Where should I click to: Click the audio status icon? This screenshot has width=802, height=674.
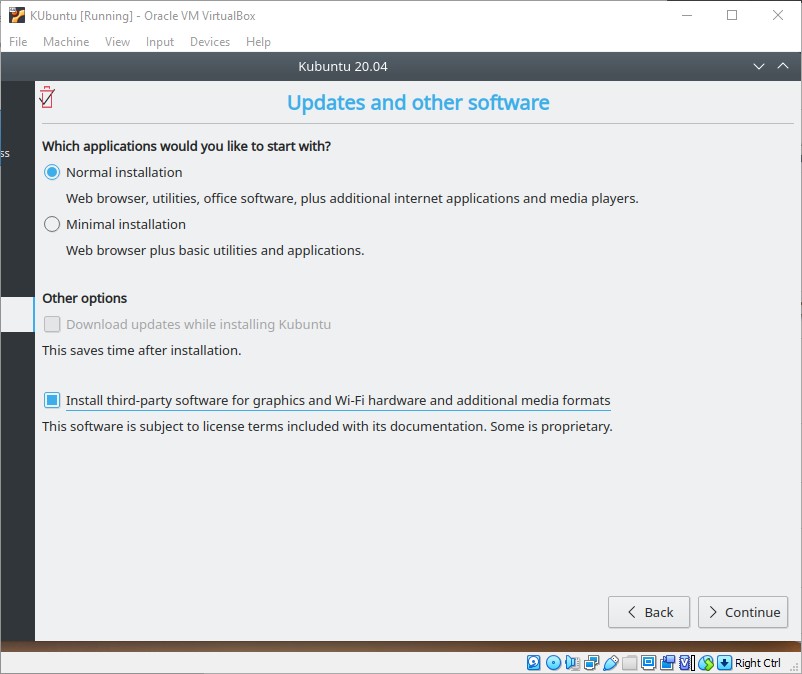point(572,663)
